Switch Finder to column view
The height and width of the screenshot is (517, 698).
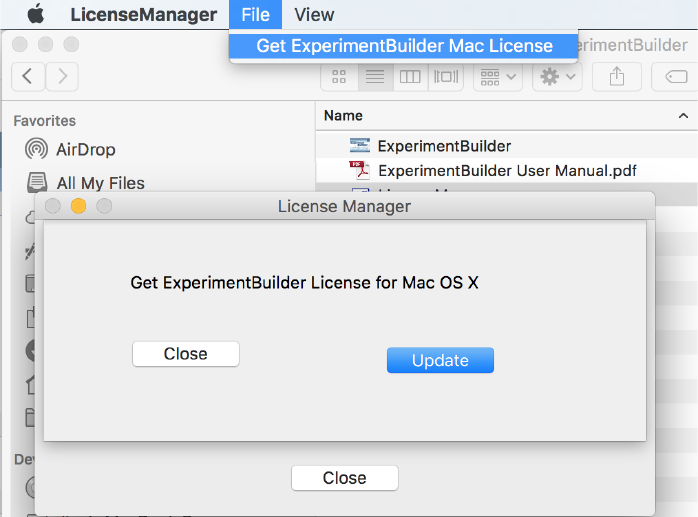click(x=410, y=77)
